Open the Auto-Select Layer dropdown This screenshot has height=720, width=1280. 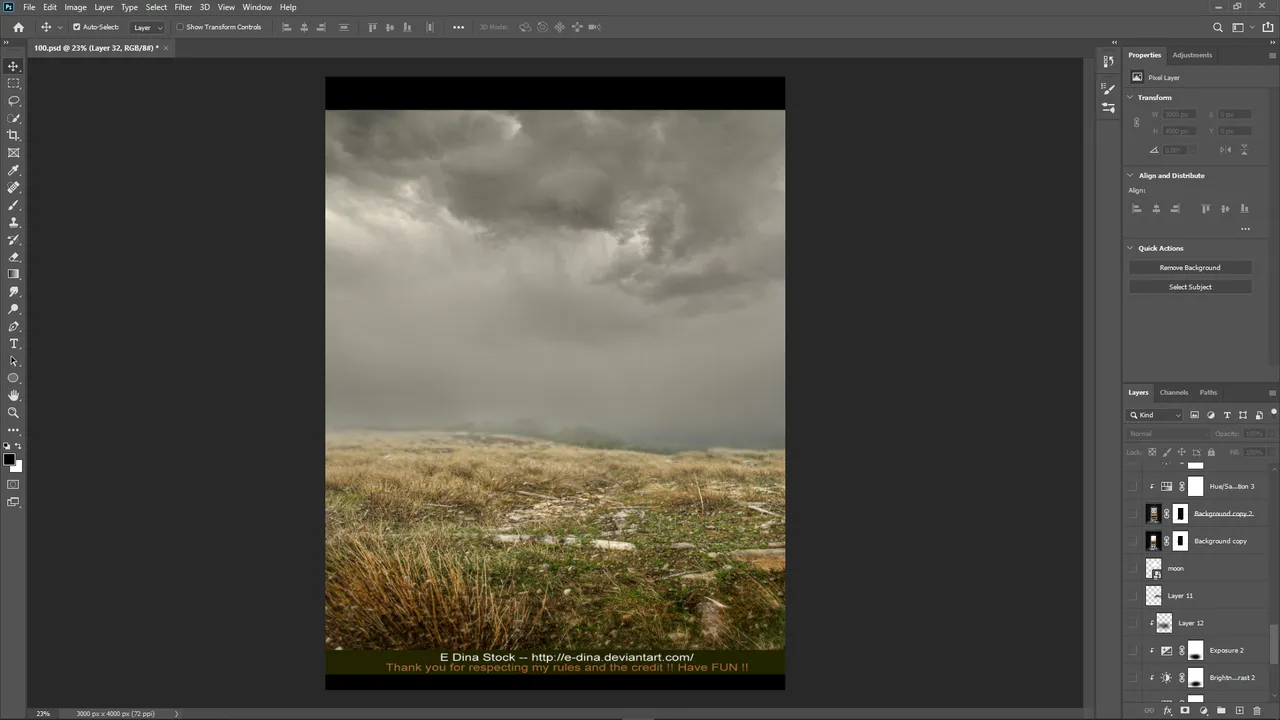[148, 27]
